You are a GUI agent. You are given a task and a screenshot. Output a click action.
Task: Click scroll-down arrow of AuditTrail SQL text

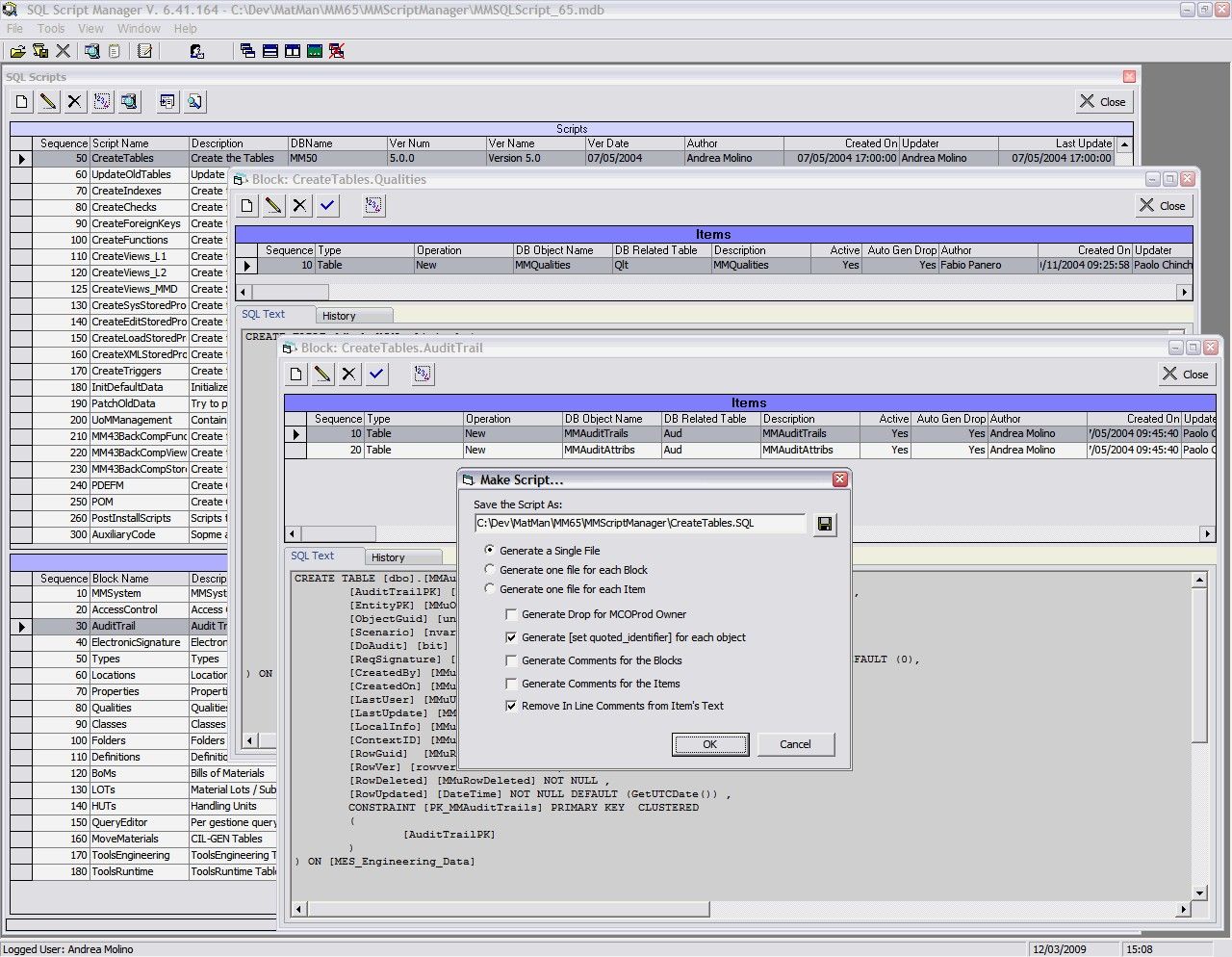coord(1199,892)
